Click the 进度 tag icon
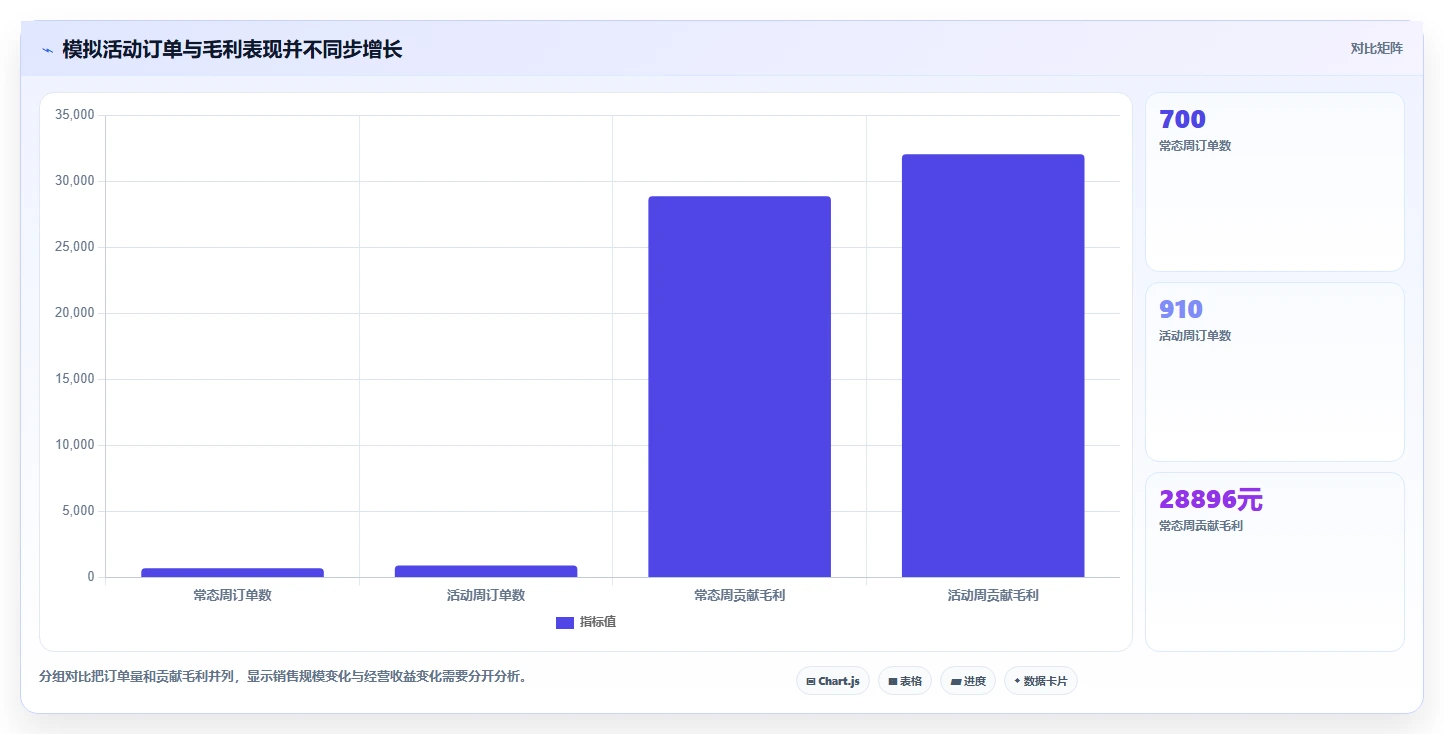Image resolution: width=1444 pixels, height=734 pixels. click(955, 681)
